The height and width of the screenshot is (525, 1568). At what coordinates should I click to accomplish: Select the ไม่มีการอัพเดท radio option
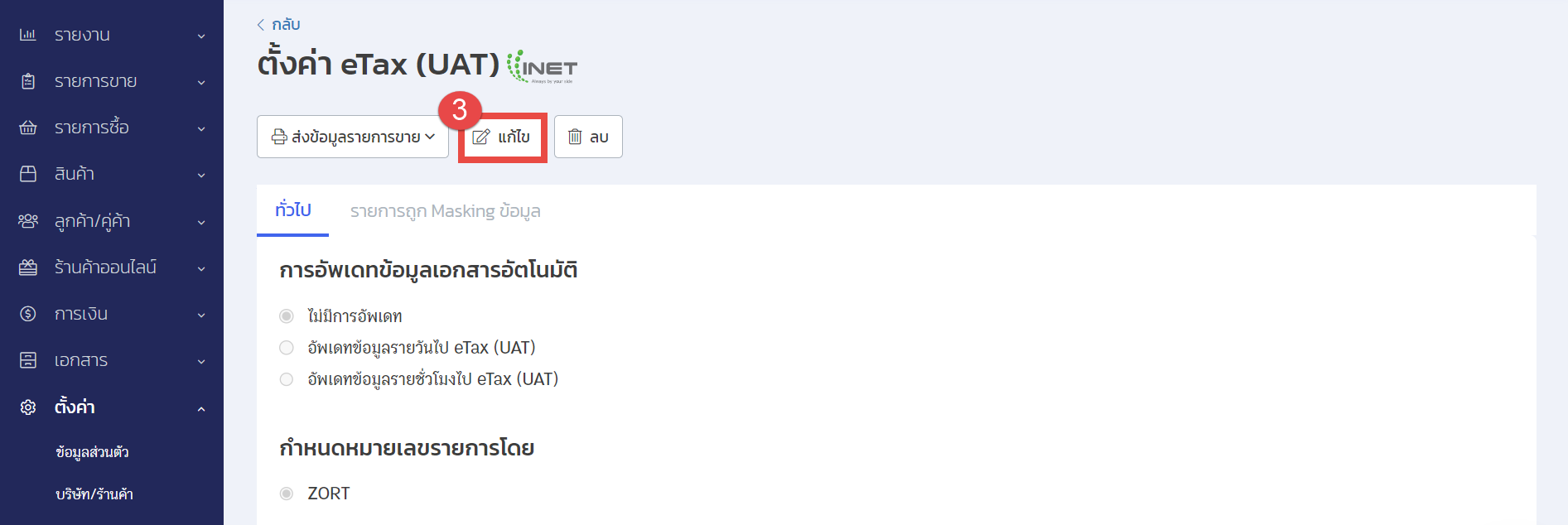(287, 316)
